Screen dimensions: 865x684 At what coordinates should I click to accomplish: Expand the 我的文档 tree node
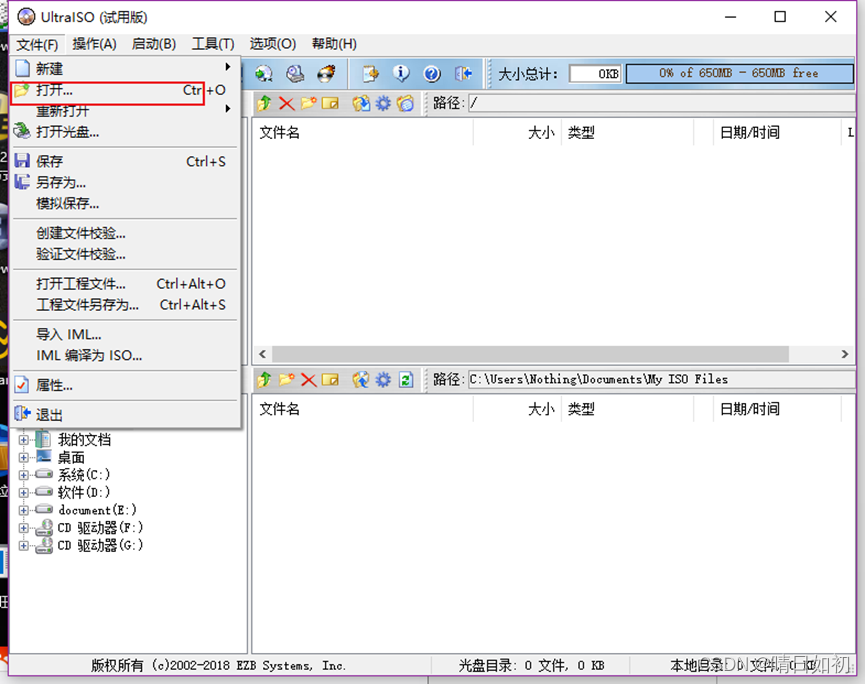coord(23,440)
